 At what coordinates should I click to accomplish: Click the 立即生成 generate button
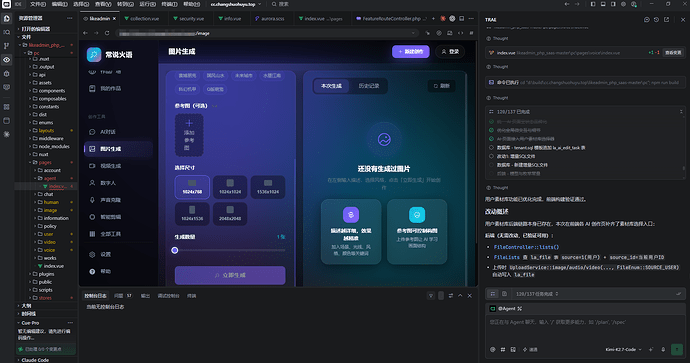[230, 275]
